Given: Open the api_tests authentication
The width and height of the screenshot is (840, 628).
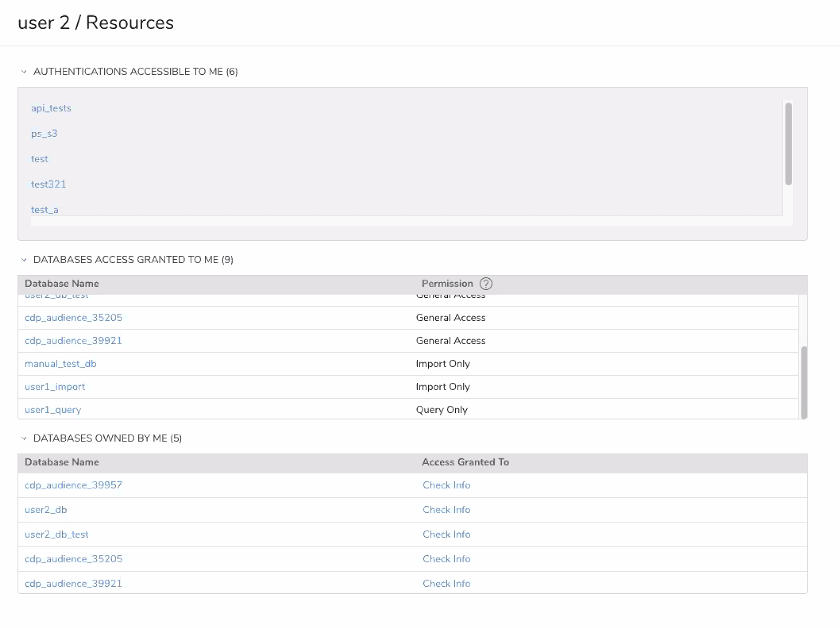Looking at the screenshot, I should pyautogui.click(x=51, y=108).
